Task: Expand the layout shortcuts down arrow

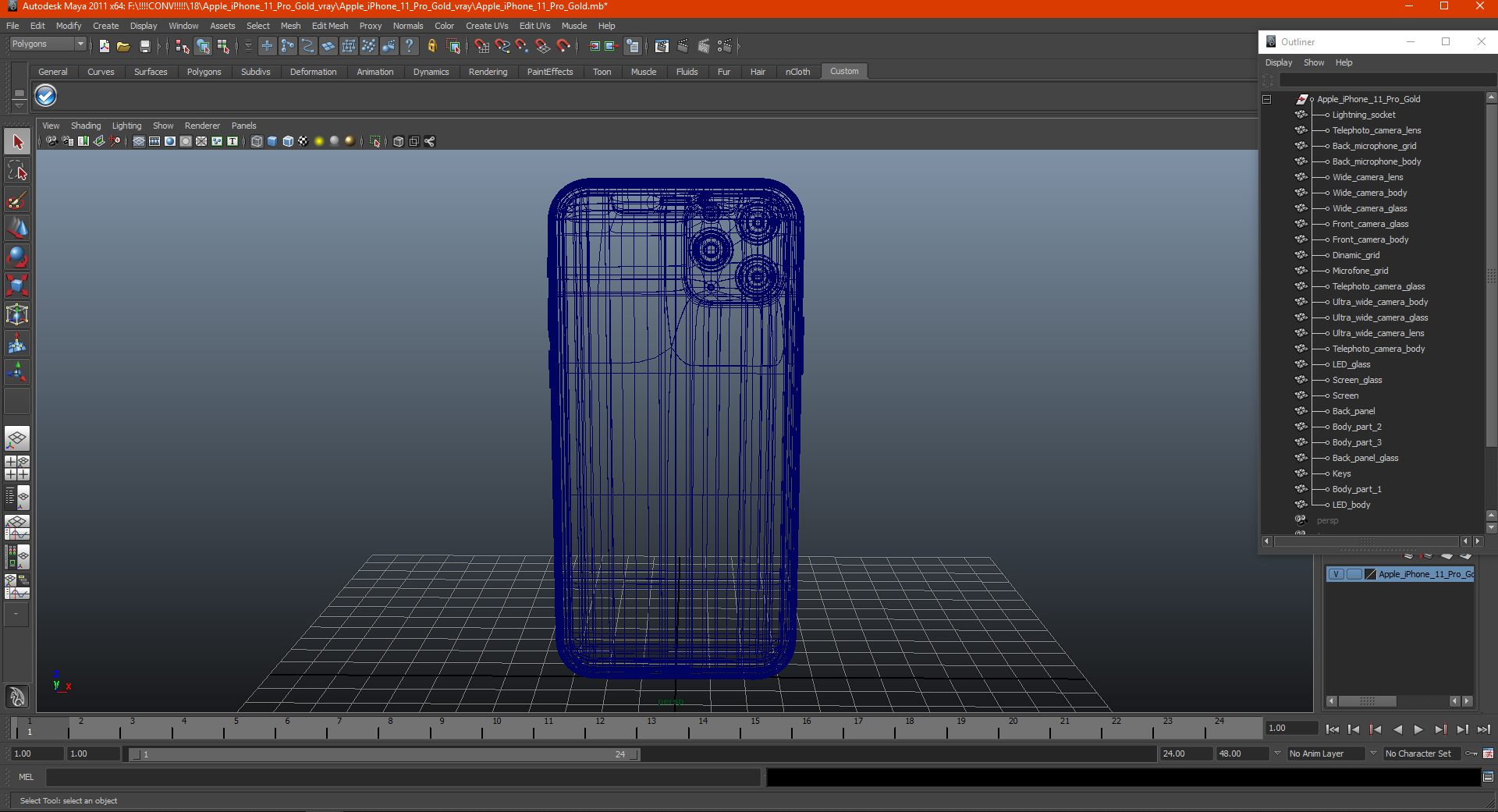Action: 16,615
